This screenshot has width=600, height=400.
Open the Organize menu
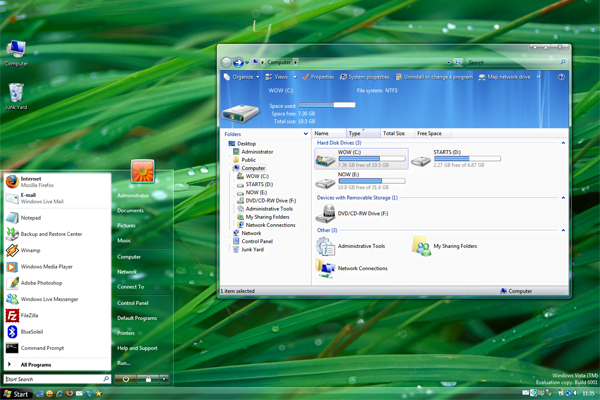tap(242, 77)
